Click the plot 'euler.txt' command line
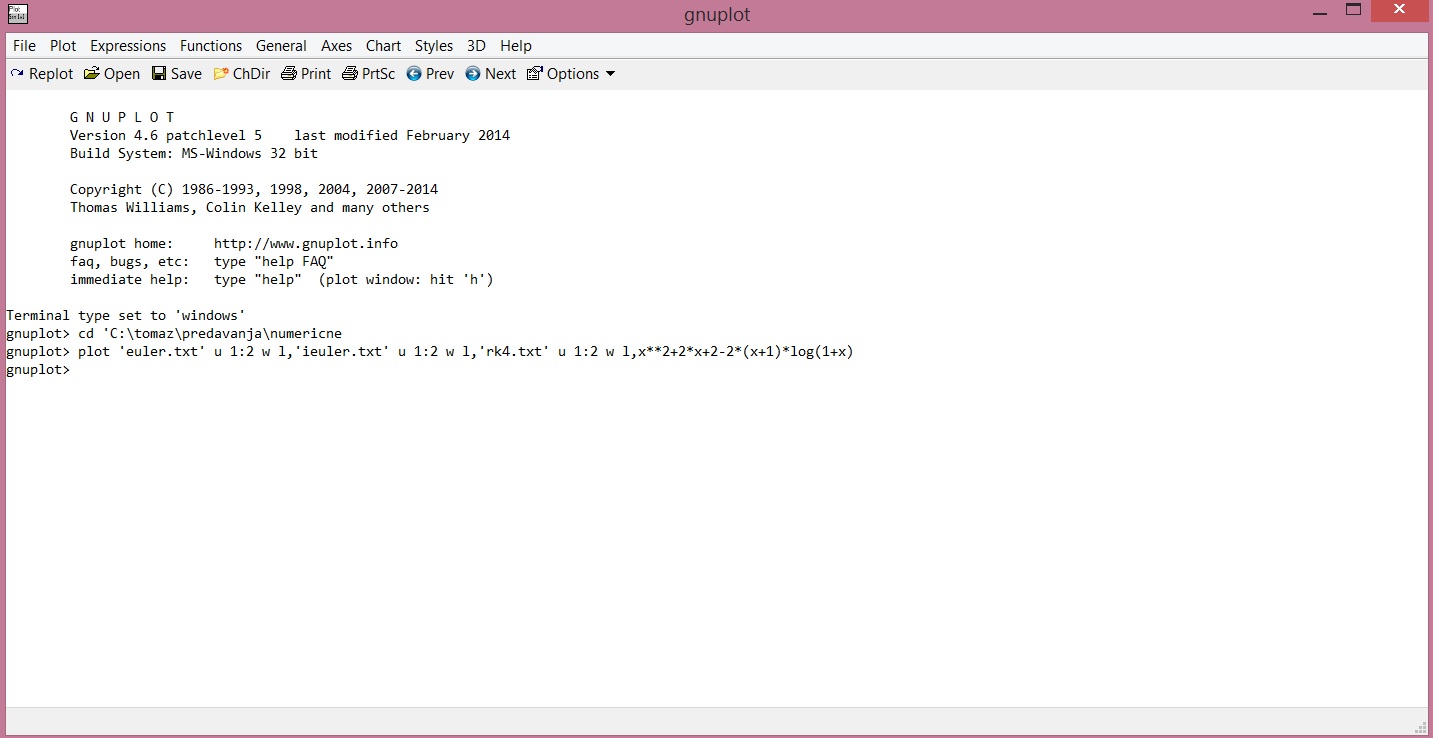This screenshot has height=738, width=1433. coord(430,352)
